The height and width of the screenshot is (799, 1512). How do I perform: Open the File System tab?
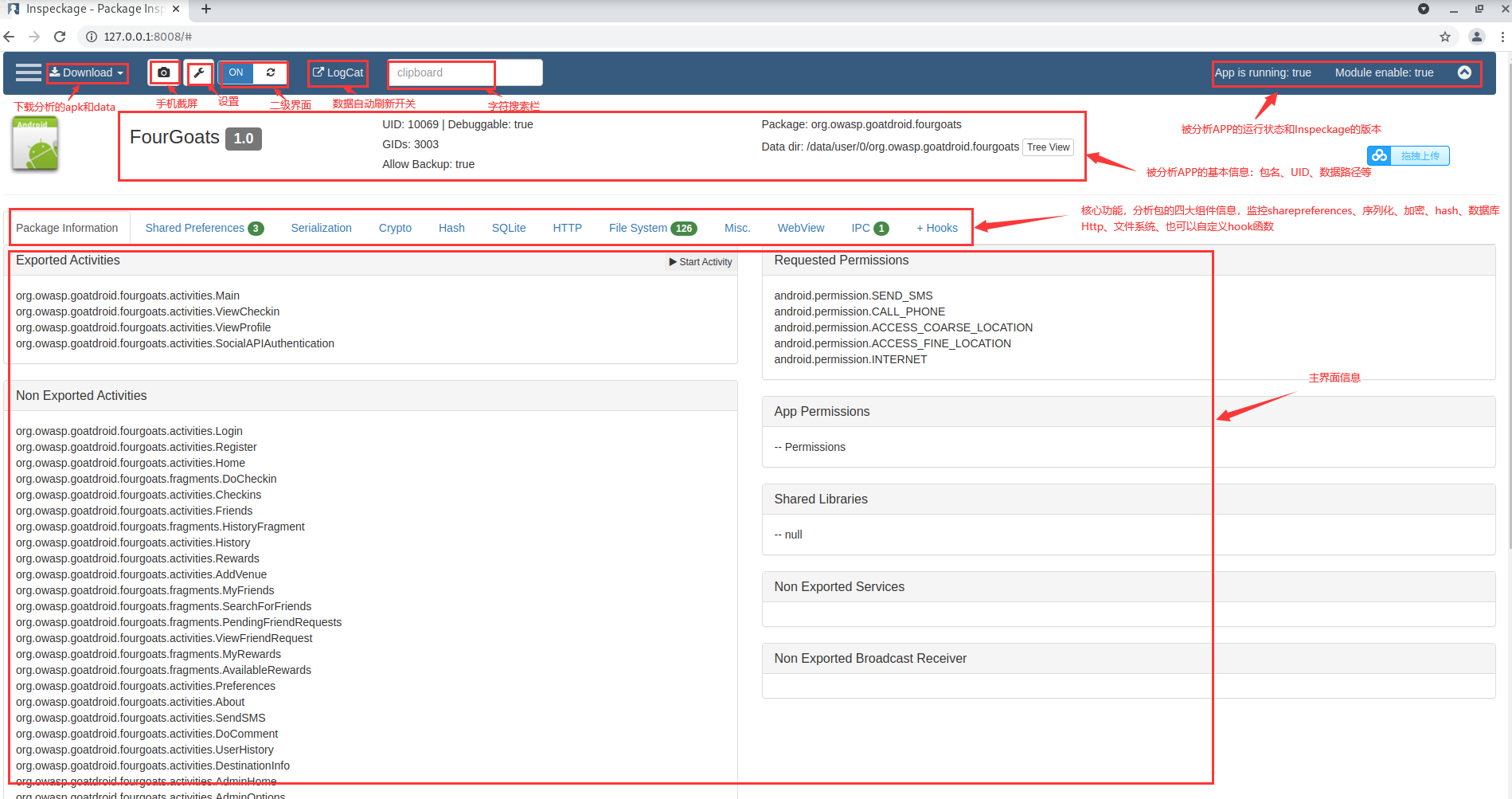point(653,228)
